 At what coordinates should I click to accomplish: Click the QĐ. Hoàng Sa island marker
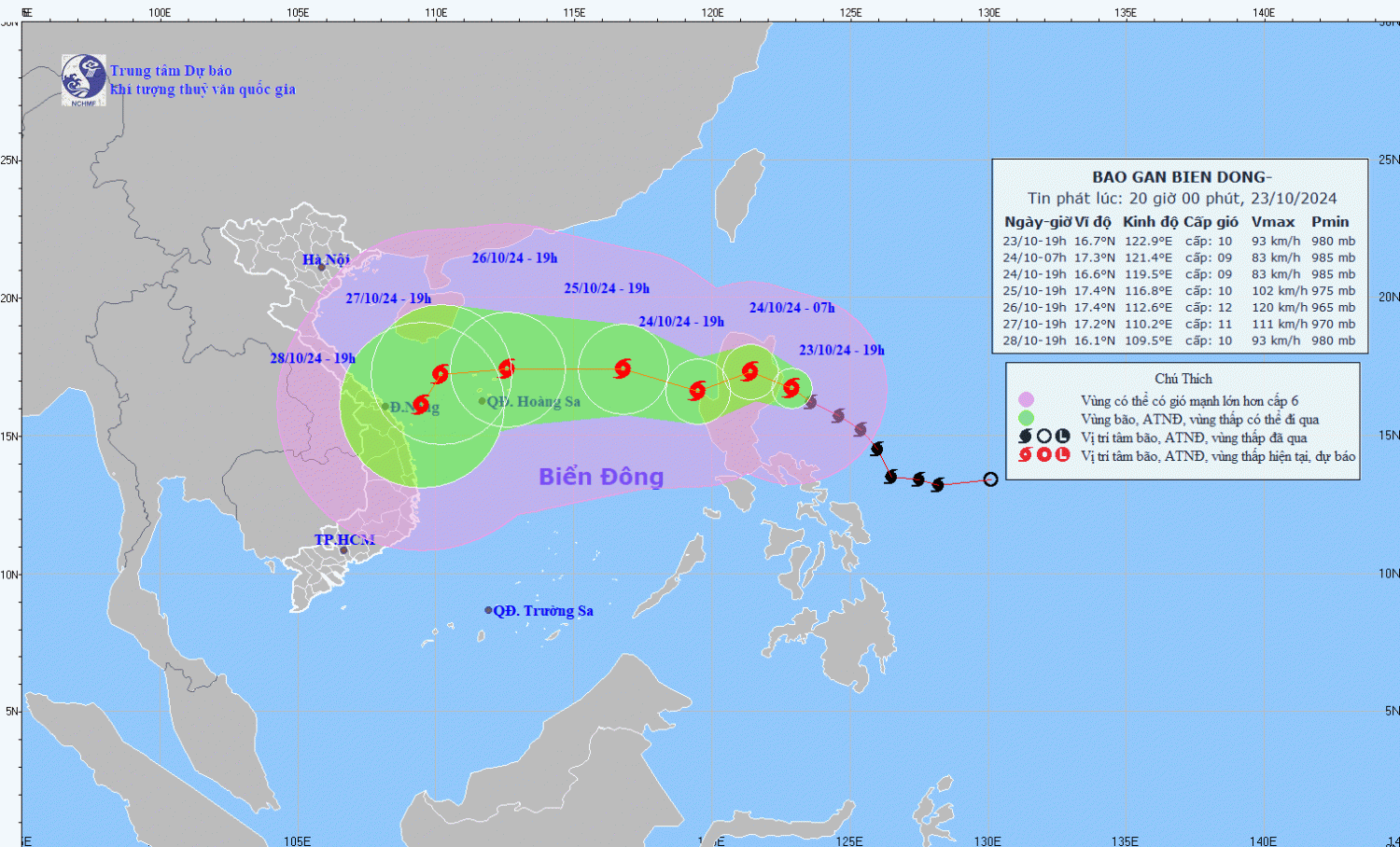tap(483, 401)
